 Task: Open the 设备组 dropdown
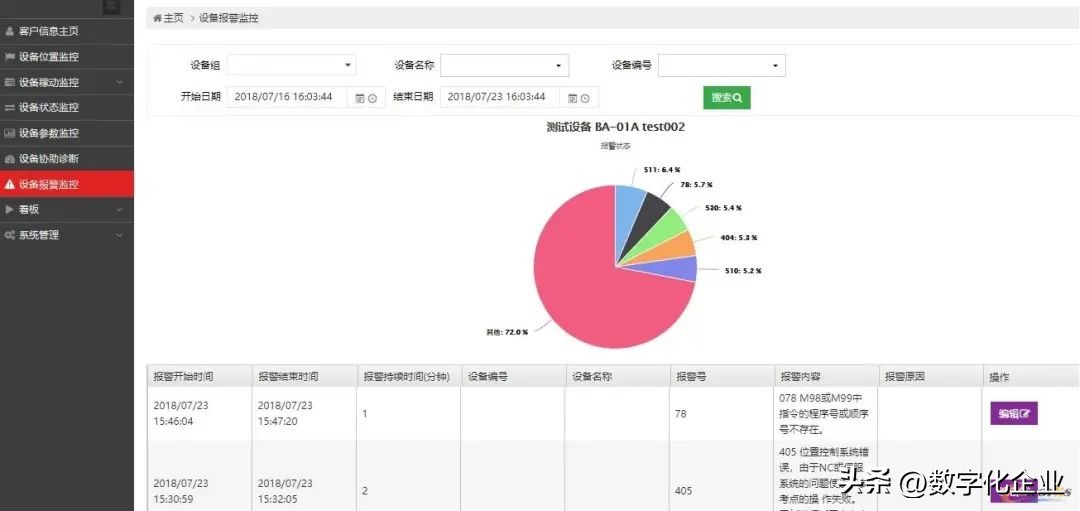click(291, 65)
